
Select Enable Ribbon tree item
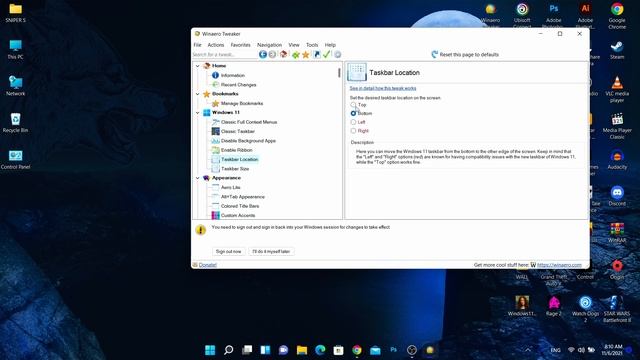click(x=236, y=150)
